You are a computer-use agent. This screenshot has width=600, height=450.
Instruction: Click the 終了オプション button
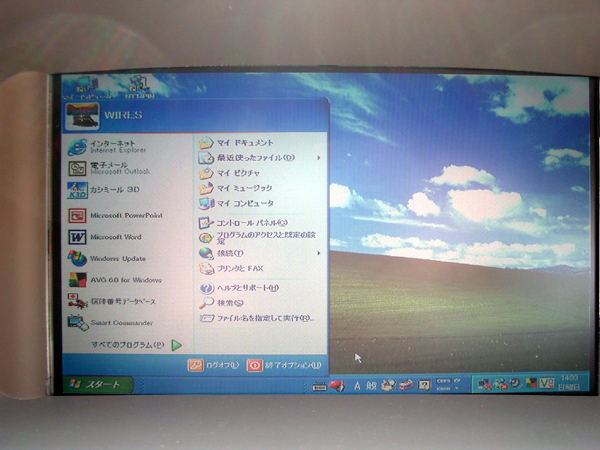click(284, 365)
